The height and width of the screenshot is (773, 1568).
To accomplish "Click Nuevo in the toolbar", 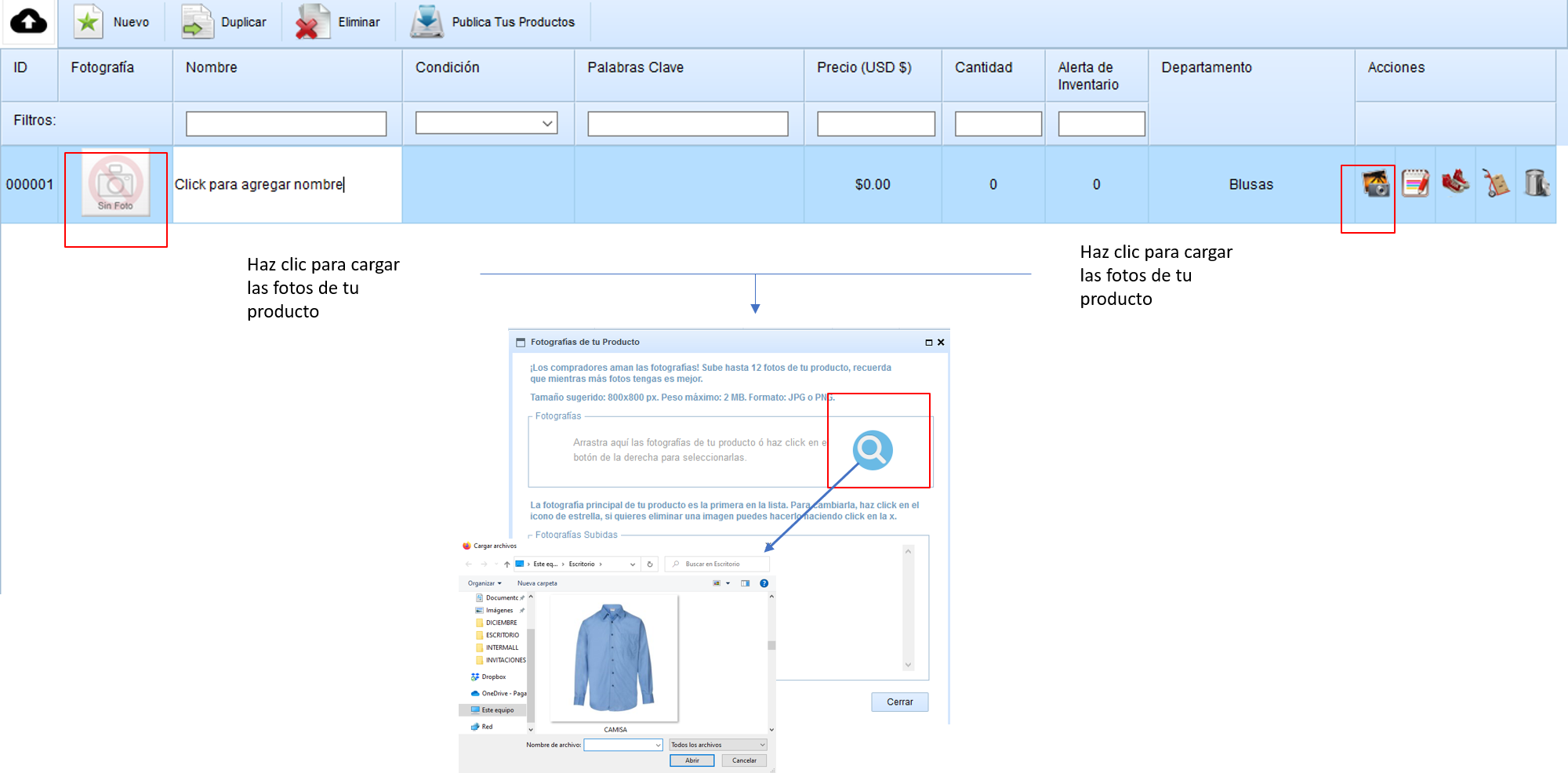I will click(x=112, y=22).
